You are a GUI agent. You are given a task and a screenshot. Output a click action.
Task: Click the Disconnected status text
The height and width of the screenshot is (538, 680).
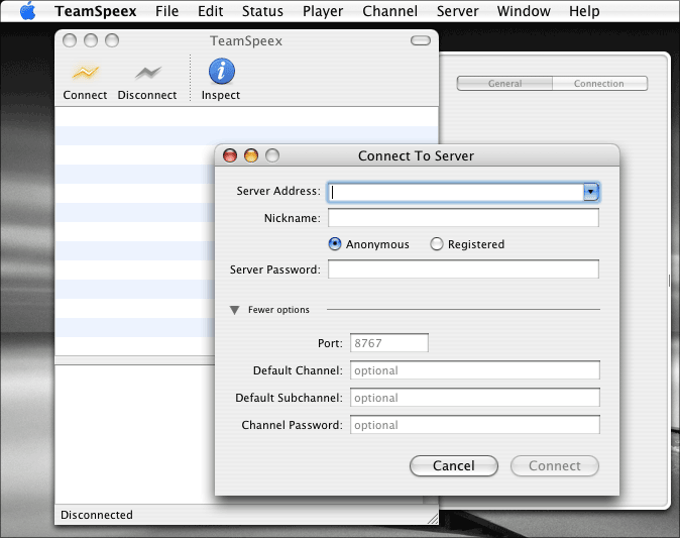pyautogui.click(x=97, y=515)
